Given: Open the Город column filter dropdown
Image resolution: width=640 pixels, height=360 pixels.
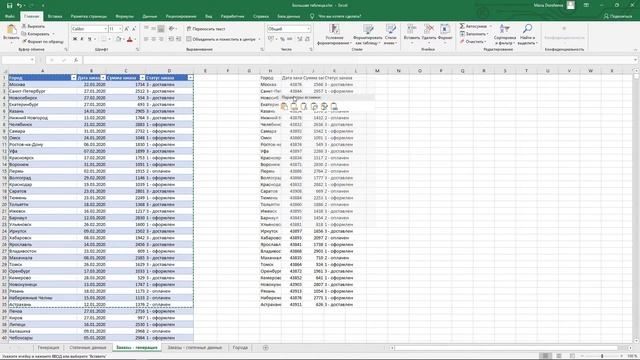Looking at the screenshot, I should 73,78.
